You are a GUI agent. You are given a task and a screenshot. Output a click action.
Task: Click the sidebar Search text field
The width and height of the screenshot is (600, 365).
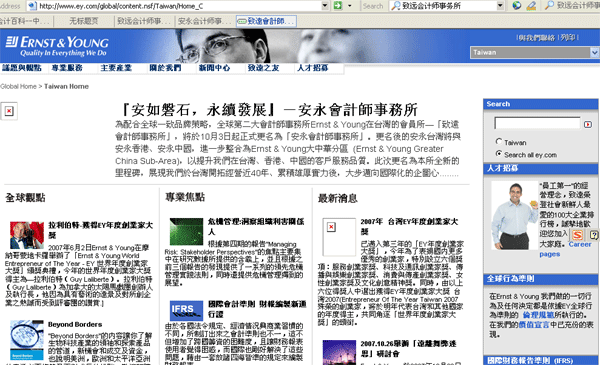point(537,123)
